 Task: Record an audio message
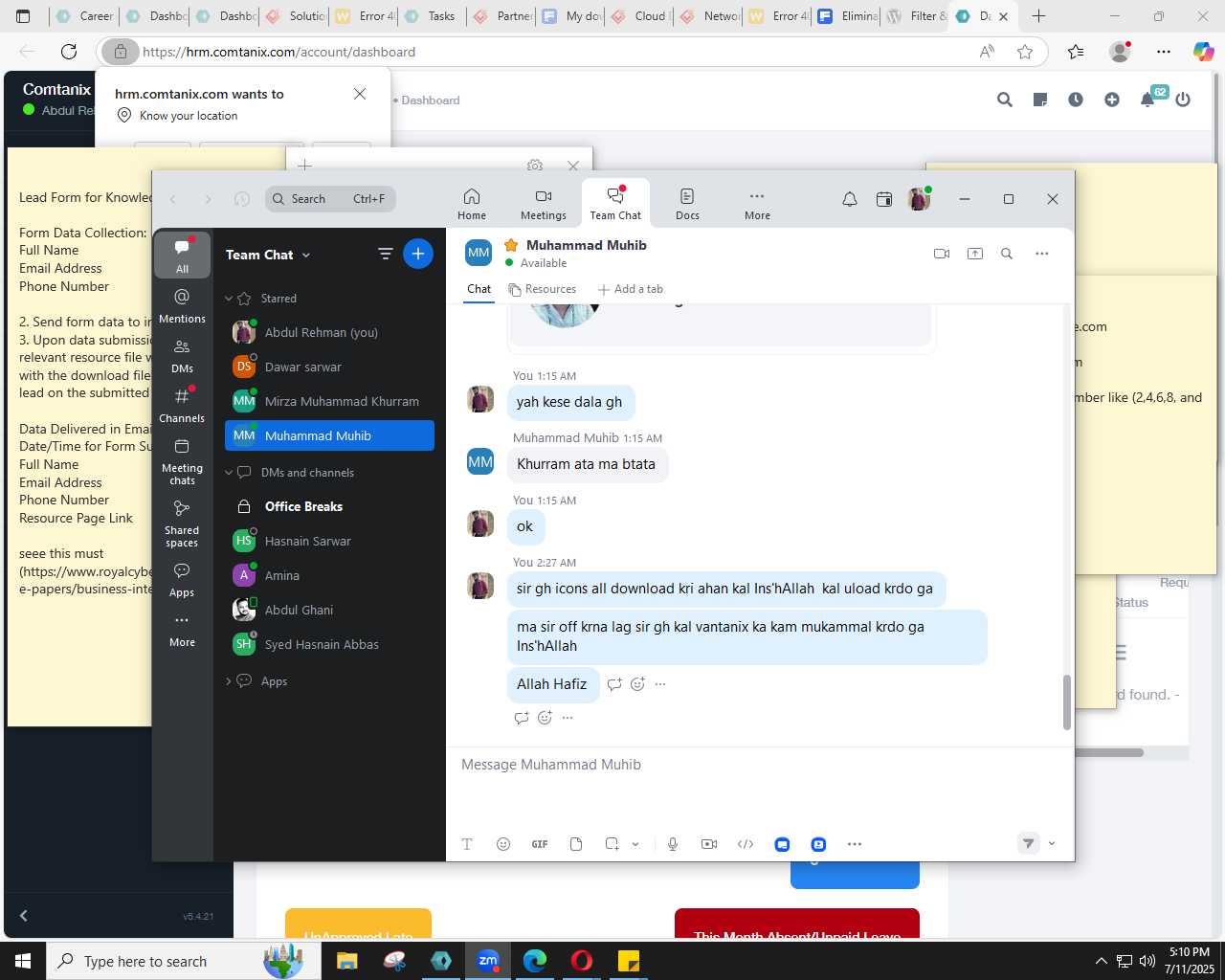tap(673, 844)
